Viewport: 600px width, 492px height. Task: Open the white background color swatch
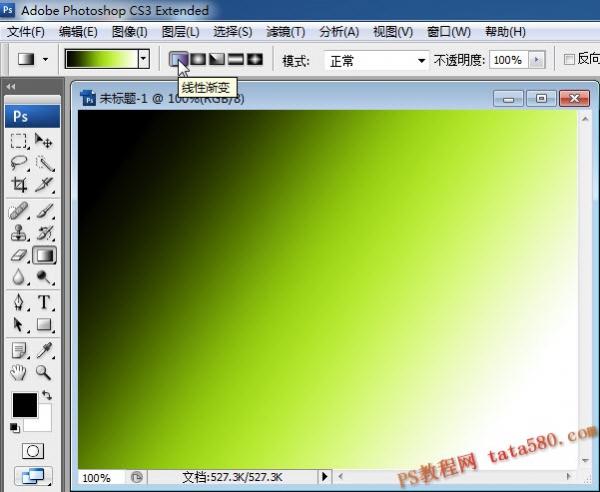pyautogui.click(x=43, y=422)
